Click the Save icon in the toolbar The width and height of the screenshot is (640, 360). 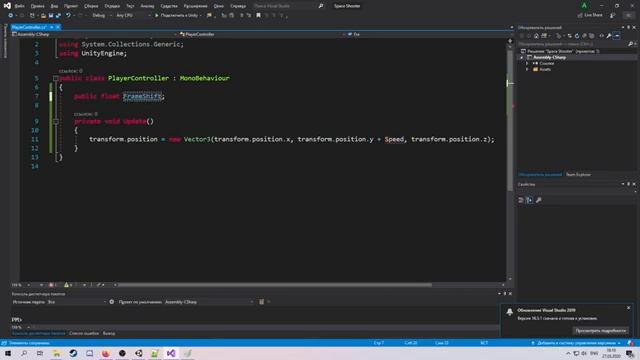[51, 16]
